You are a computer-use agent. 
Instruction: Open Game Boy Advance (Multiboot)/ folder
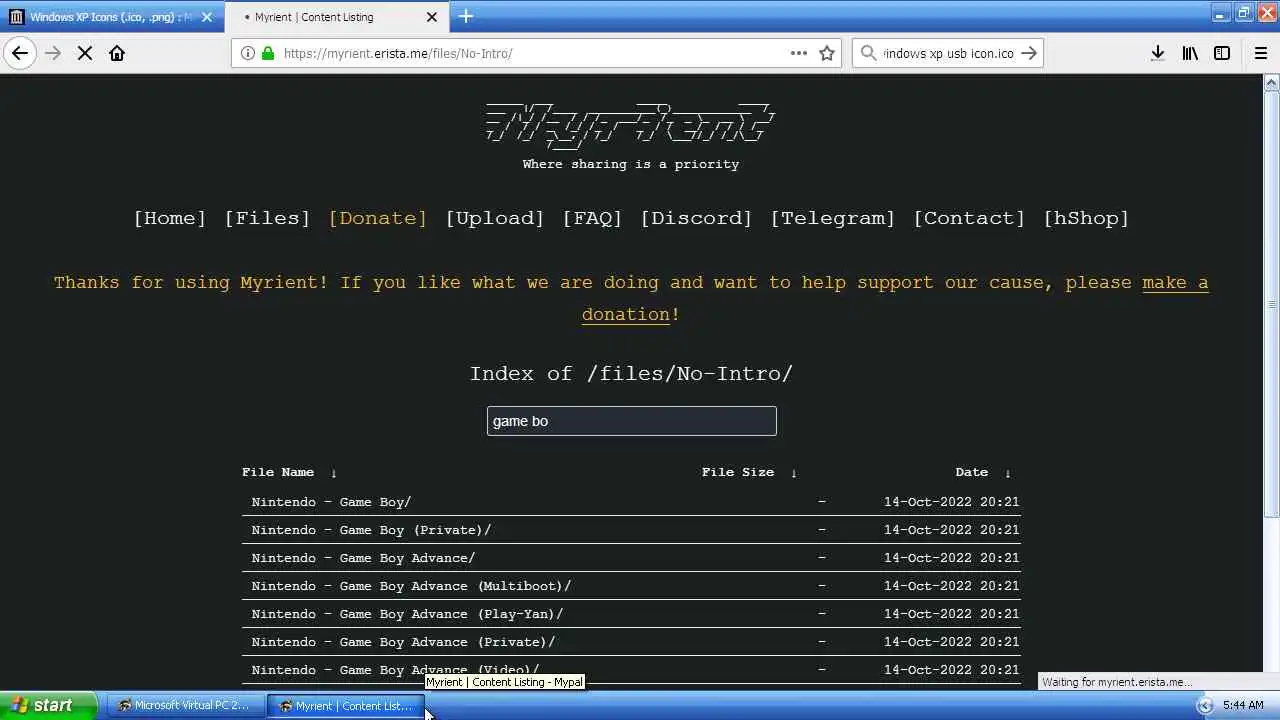(412, 586)
